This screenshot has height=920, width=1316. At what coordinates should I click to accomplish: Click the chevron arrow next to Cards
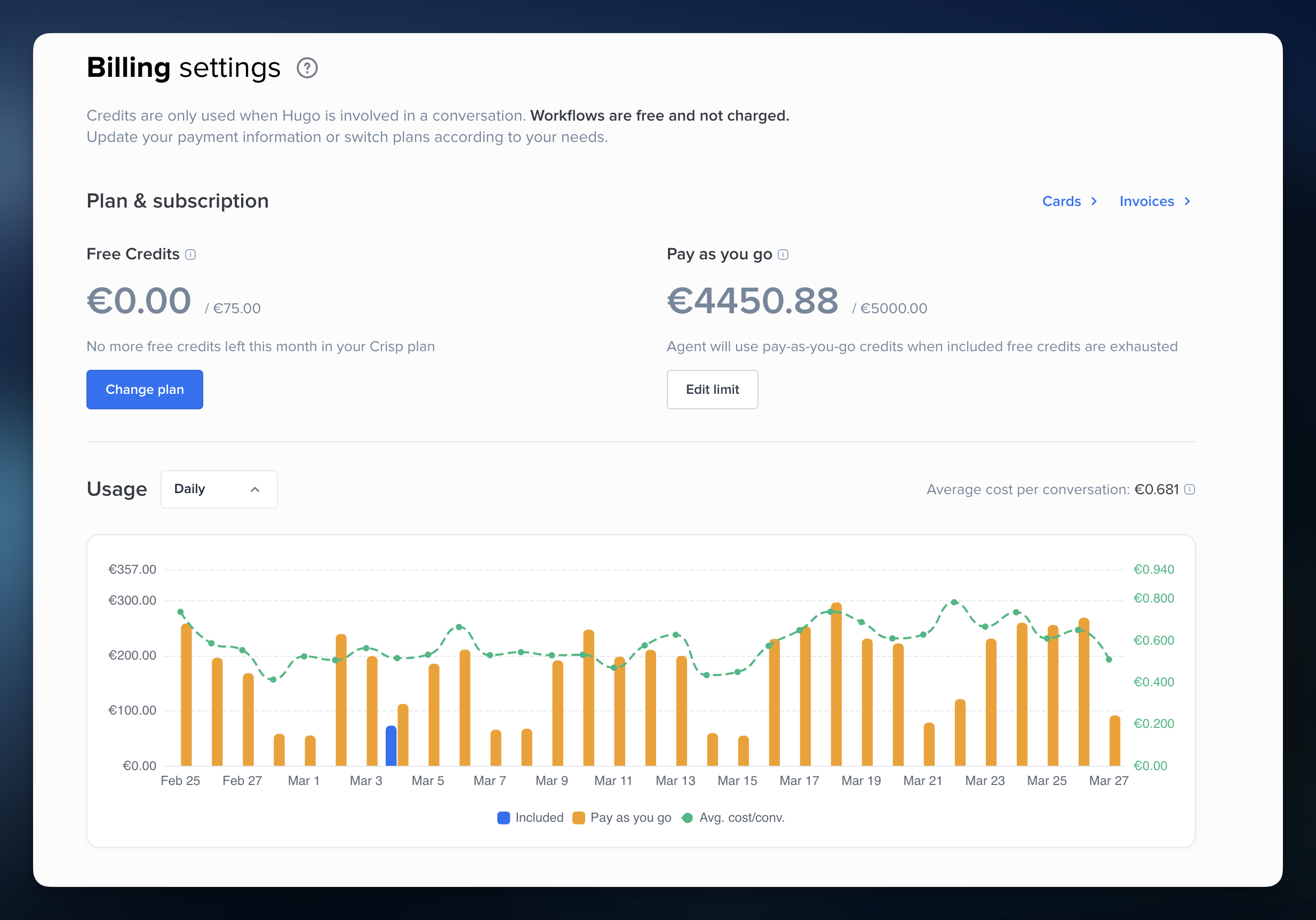(1094, 201)
